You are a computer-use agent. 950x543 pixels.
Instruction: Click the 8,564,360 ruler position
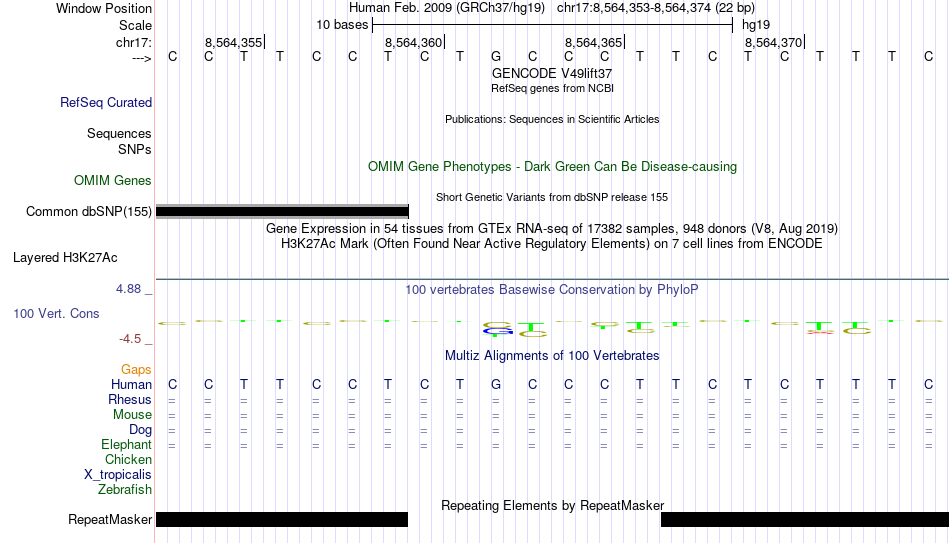[x=414, y=42]
